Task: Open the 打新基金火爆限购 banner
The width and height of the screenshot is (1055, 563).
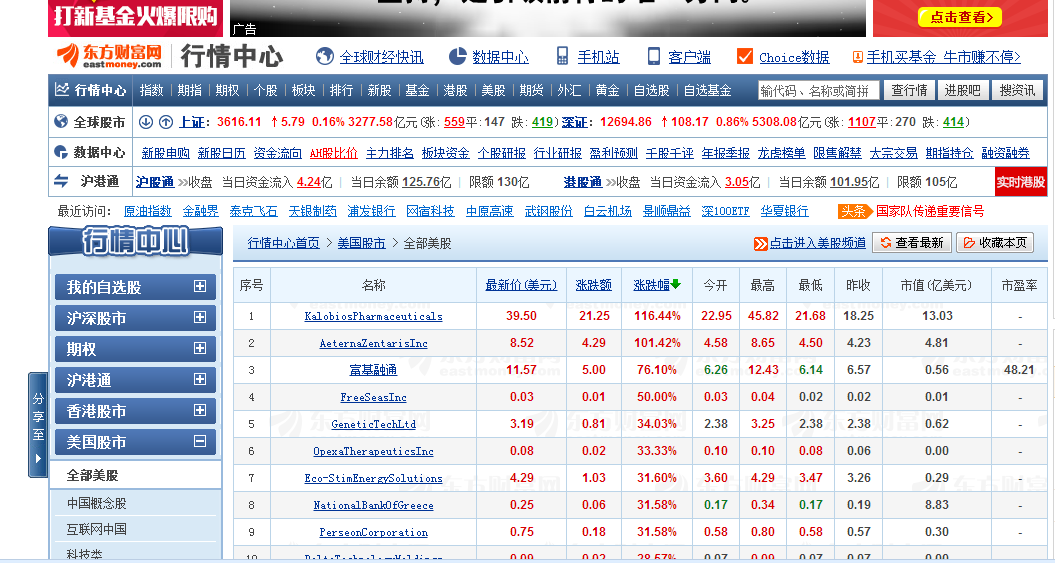Action: tap(135, 17)
